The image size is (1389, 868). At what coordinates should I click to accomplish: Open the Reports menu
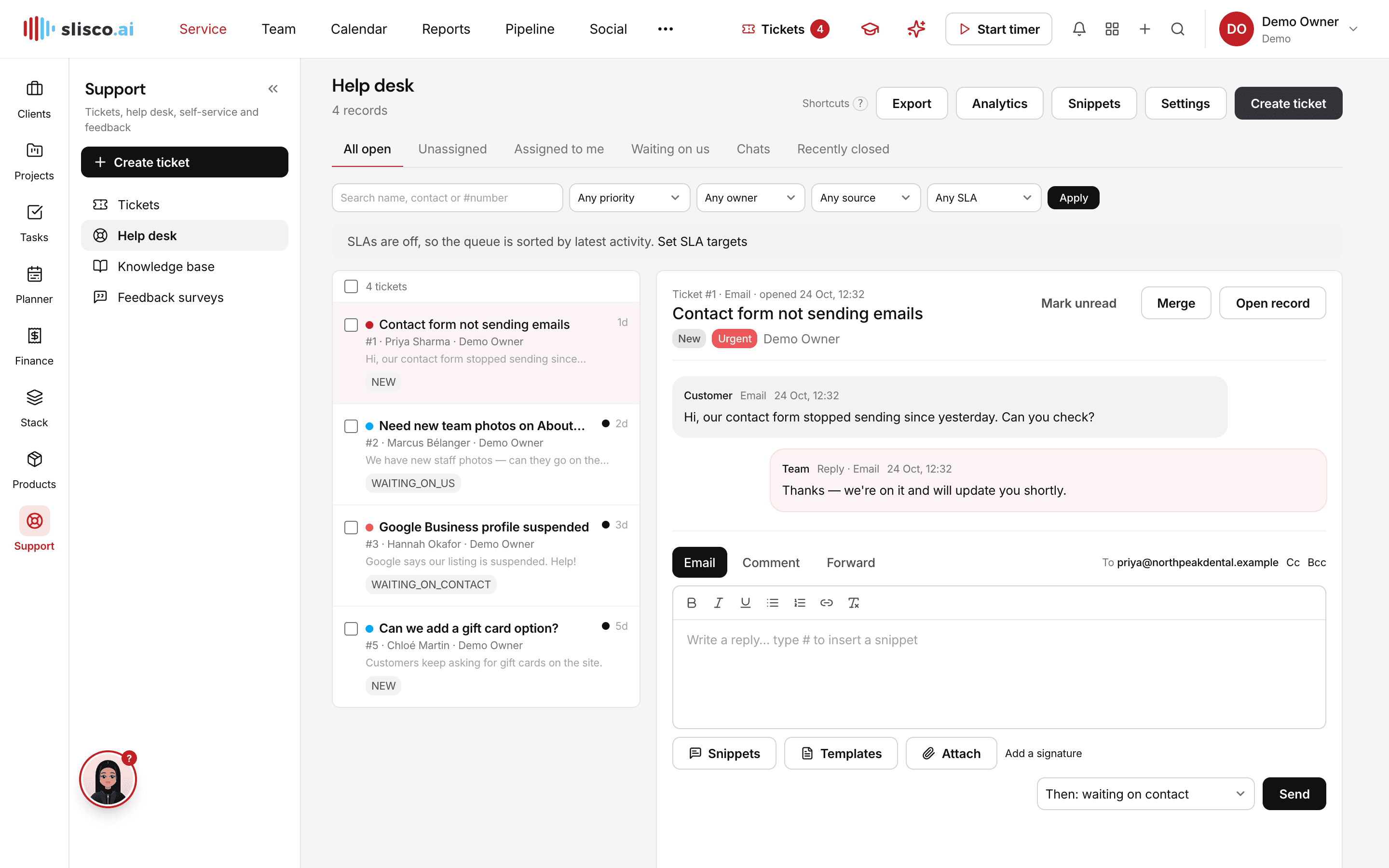coord(446,29)
